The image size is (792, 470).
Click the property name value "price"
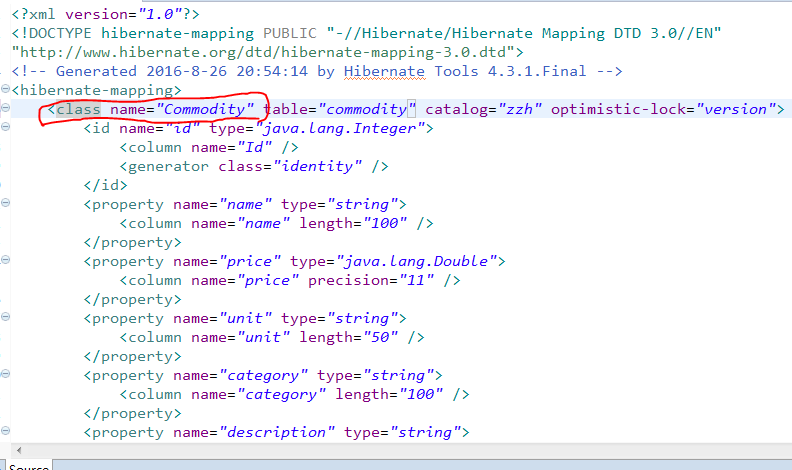250,262
